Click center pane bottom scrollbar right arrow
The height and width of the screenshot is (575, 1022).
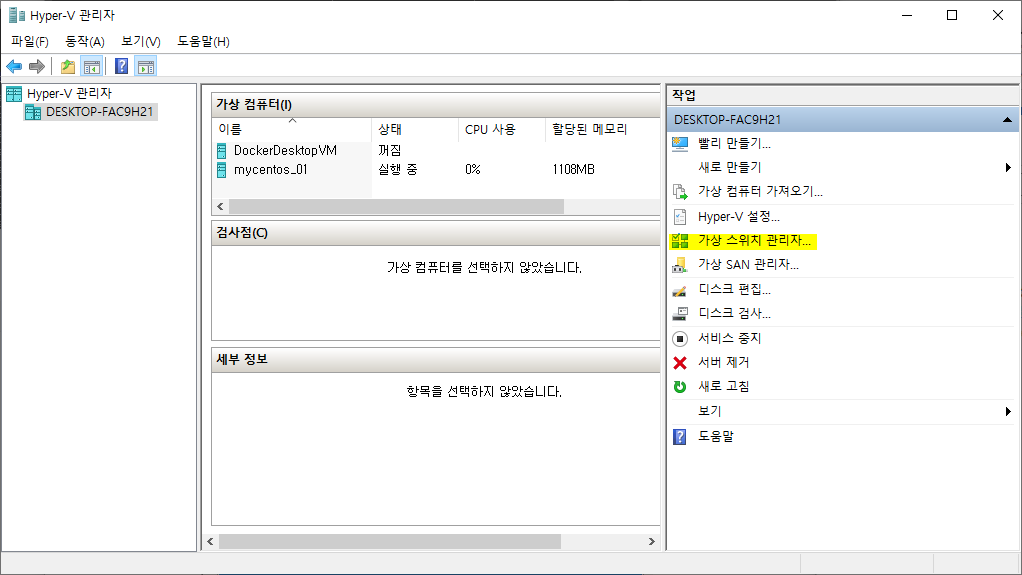(651, 542)
